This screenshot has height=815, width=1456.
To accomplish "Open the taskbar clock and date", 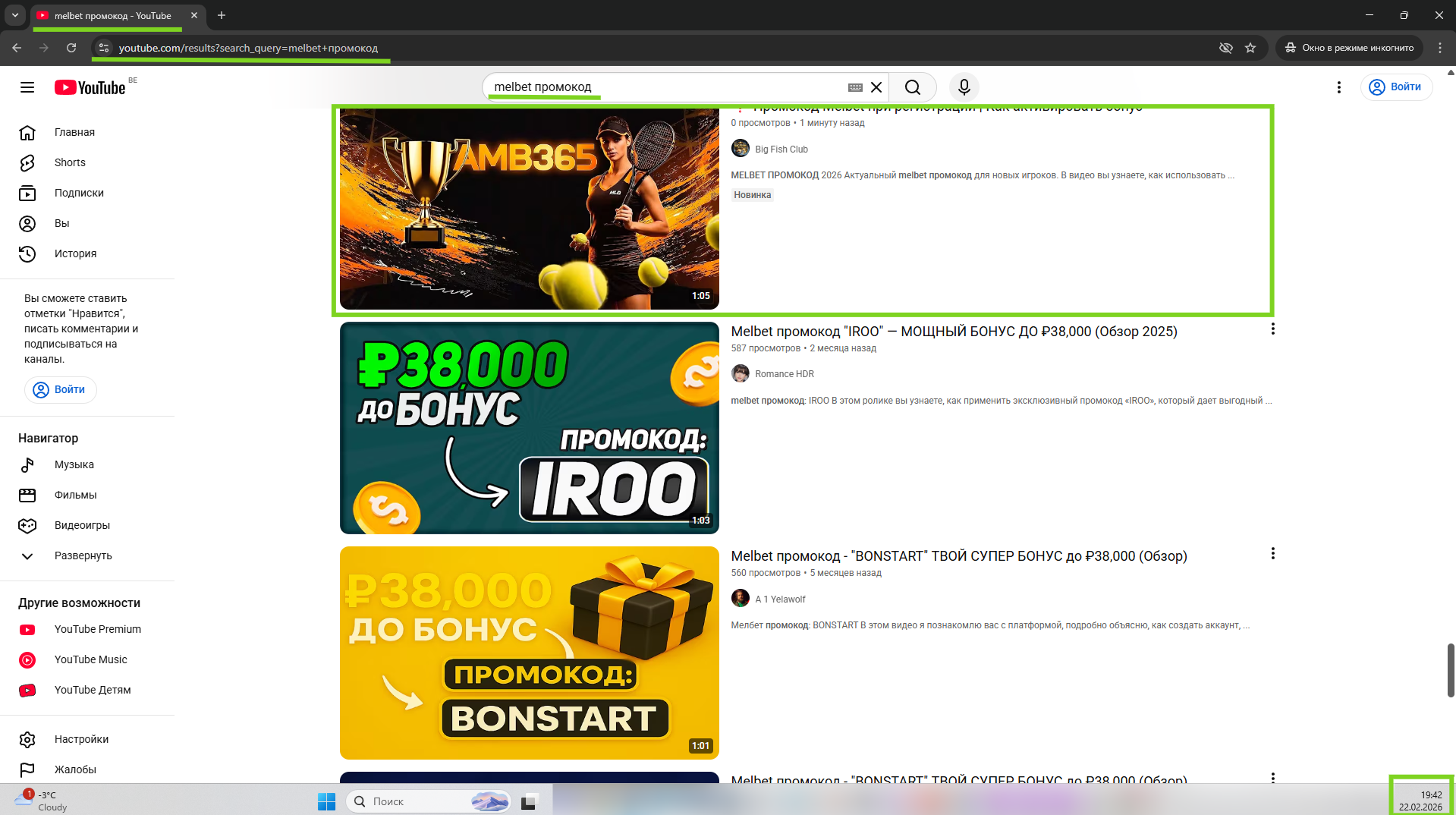I will pyautogui.click(x=1421, y=801).
